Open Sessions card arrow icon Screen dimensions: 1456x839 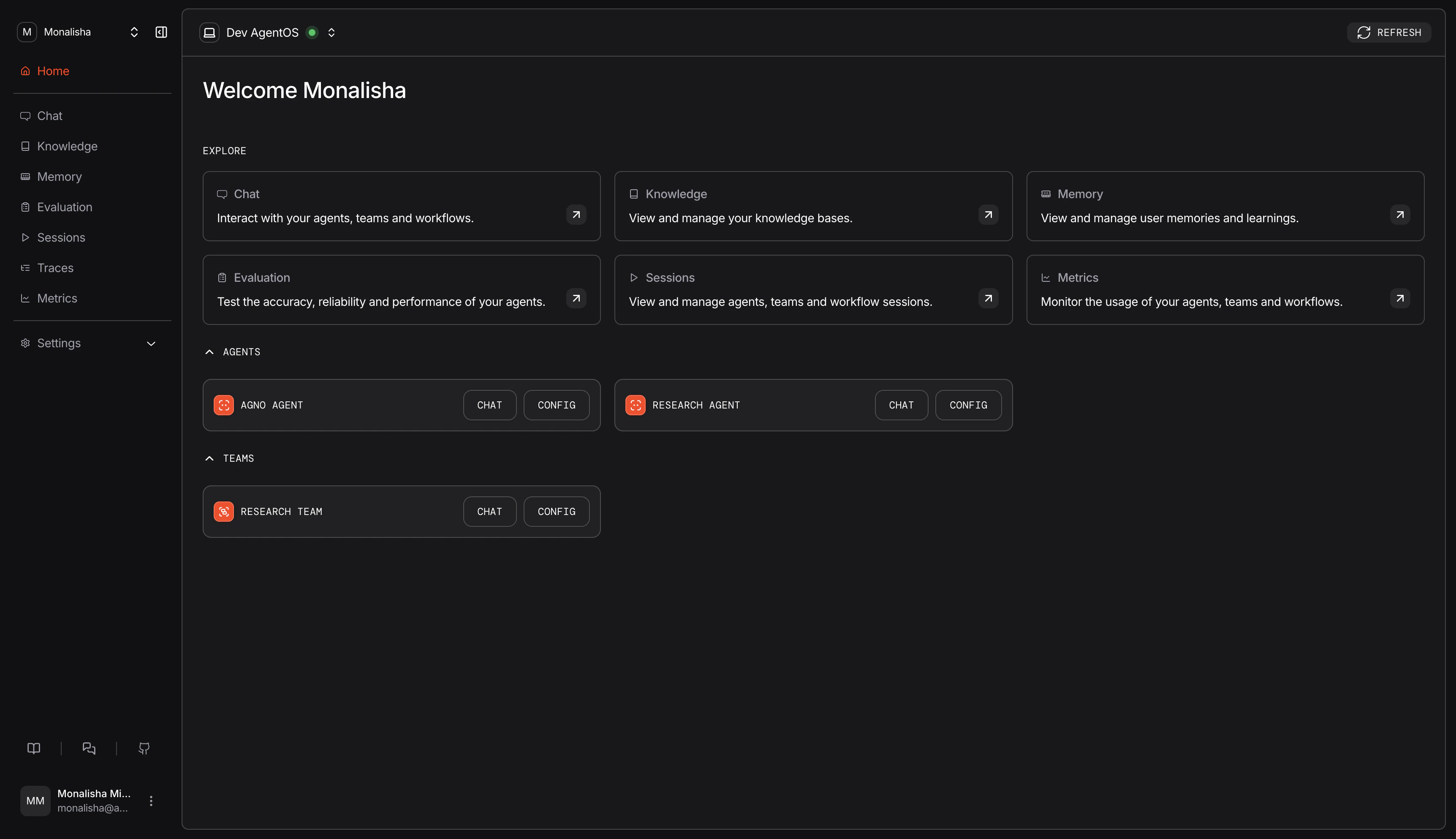988,298
